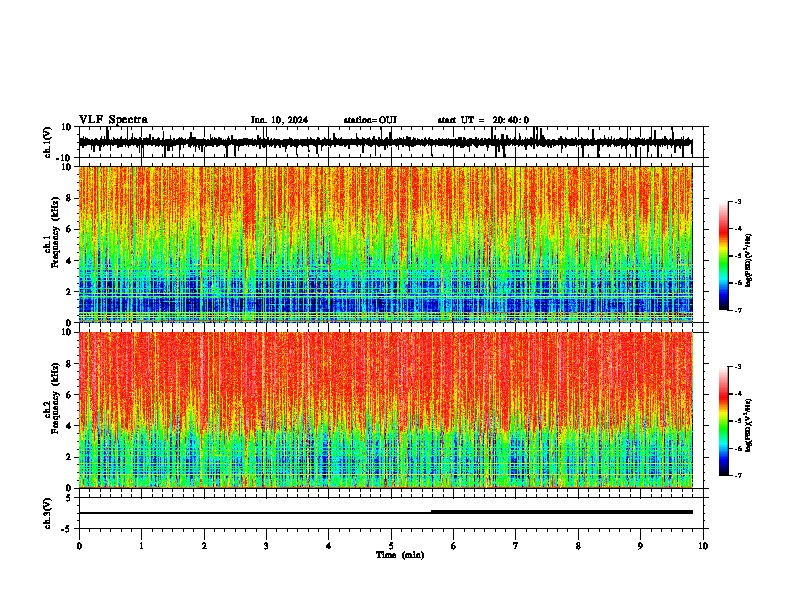The width and height of the screenshot is (792, 612).
Task: Select the date text 'Jan. 10, 2024'
Action: click(x=279, y=120)
